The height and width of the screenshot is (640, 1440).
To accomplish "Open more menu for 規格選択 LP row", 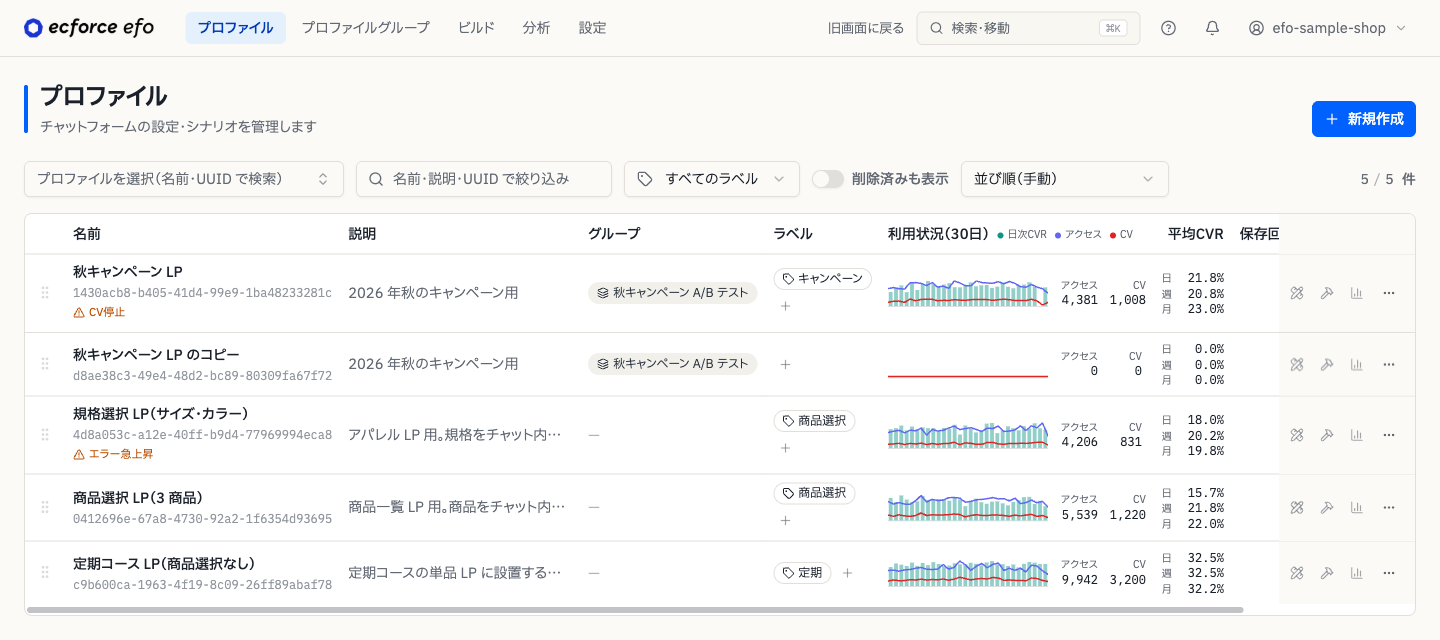I will tap(1389, 435).
